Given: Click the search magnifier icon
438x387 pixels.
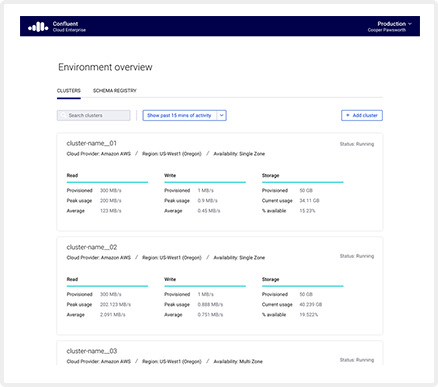Looking at the screenshot, I should pyautogui.click(x=63, y=115).
